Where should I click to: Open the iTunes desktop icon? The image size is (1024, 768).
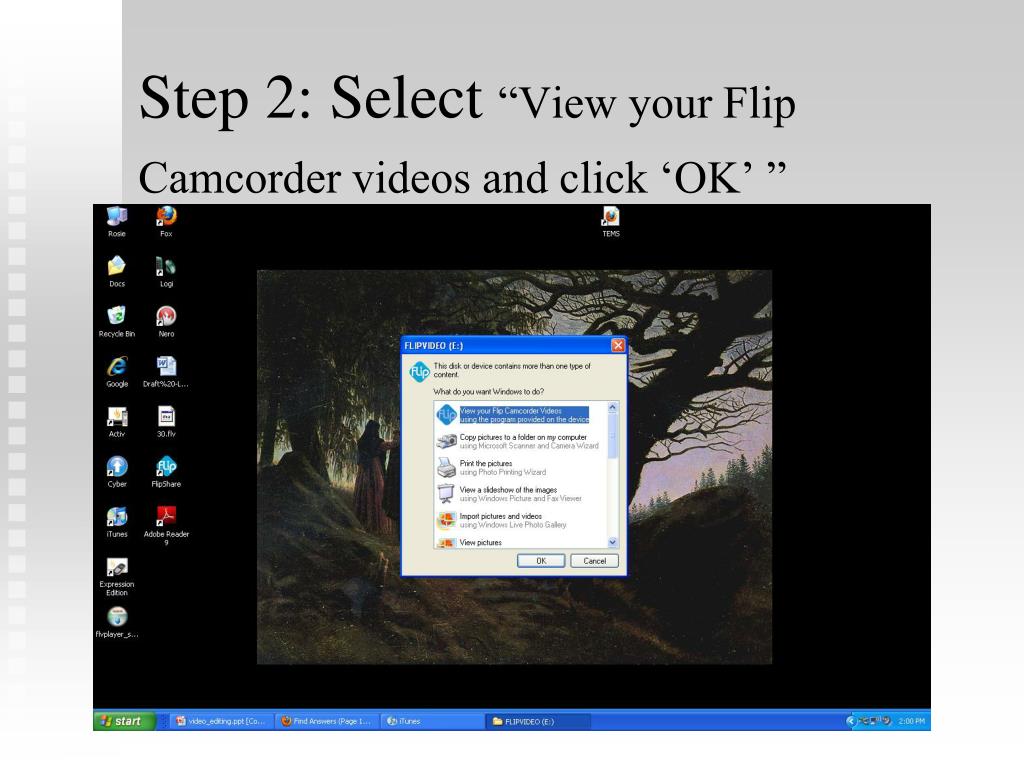pyautogui.click(x=117, y=522)
